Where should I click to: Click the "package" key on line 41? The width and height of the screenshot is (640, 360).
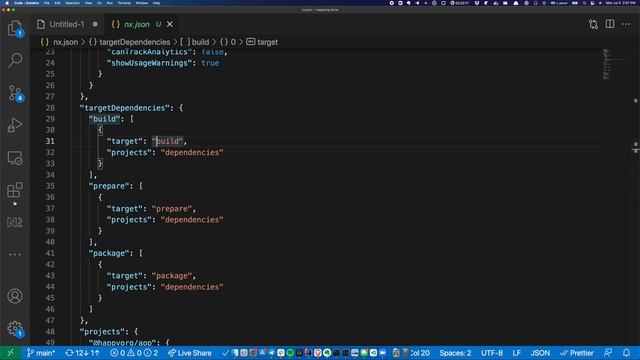pos(109,253)
